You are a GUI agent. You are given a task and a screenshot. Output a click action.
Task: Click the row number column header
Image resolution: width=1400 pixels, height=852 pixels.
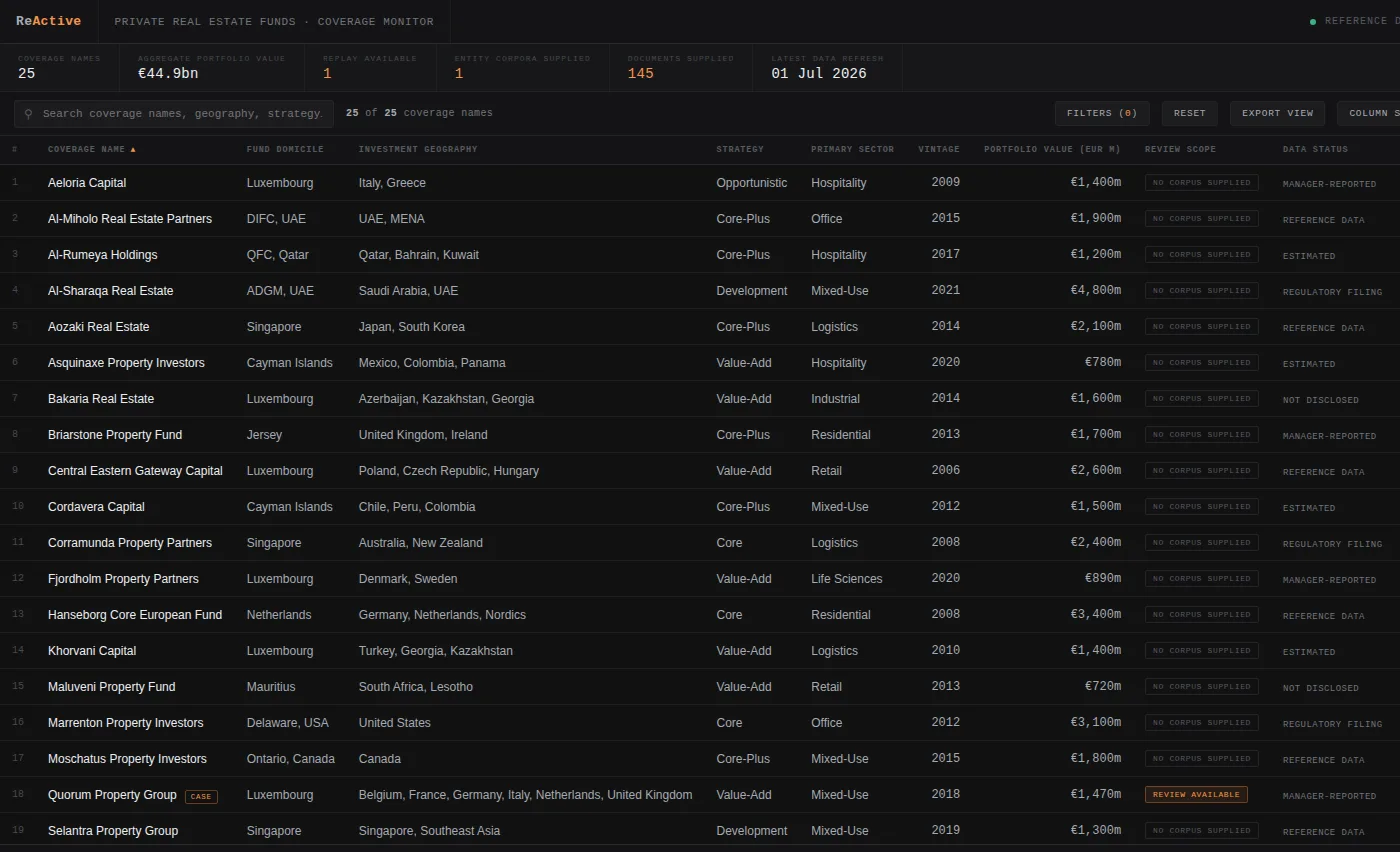pyautogui.click(x=15, y=149)
